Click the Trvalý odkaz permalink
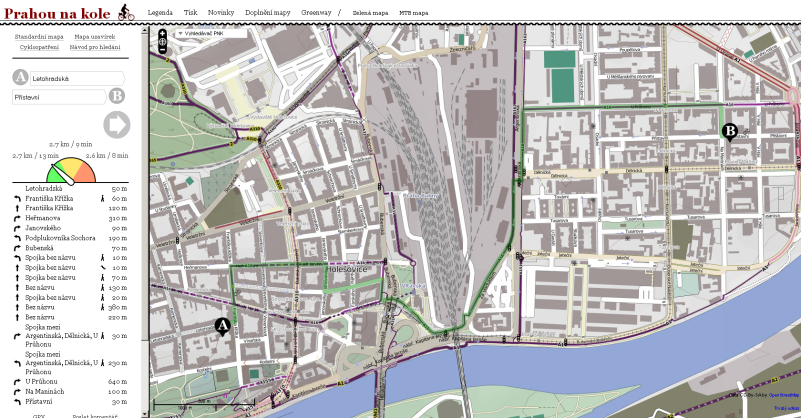The width and height of the screenshot is (801, 418). tap(786, 408)
